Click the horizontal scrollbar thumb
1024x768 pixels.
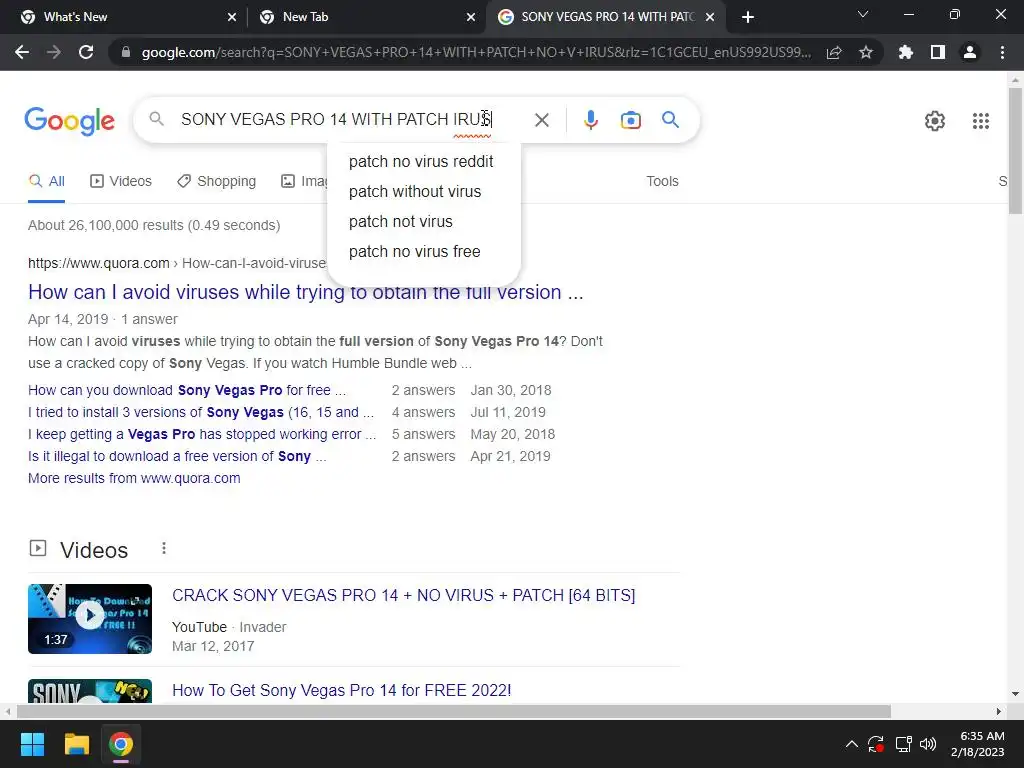[454, 711]
